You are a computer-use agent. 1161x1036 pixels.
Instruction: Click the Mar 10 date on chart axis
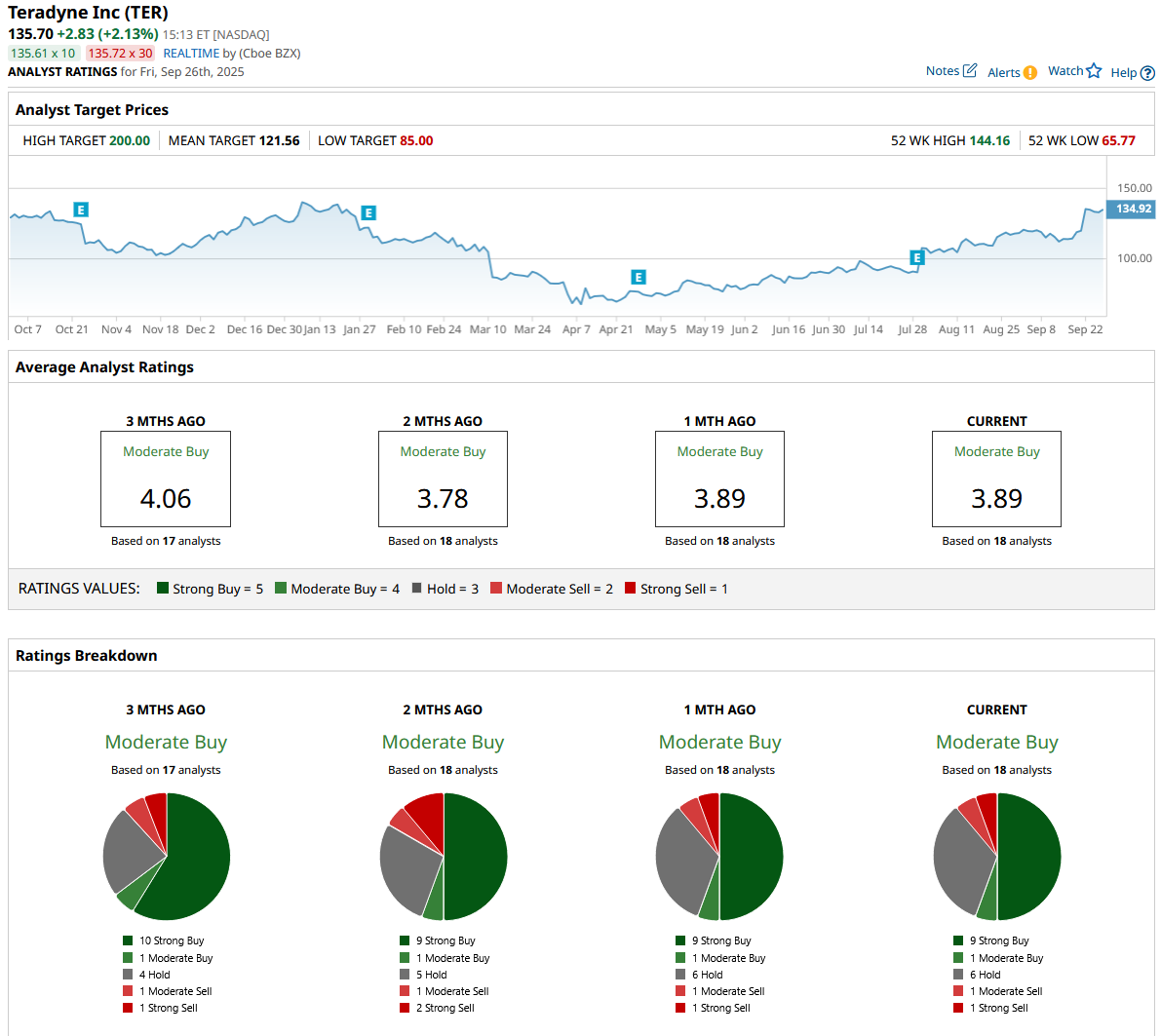coord(488,328)
